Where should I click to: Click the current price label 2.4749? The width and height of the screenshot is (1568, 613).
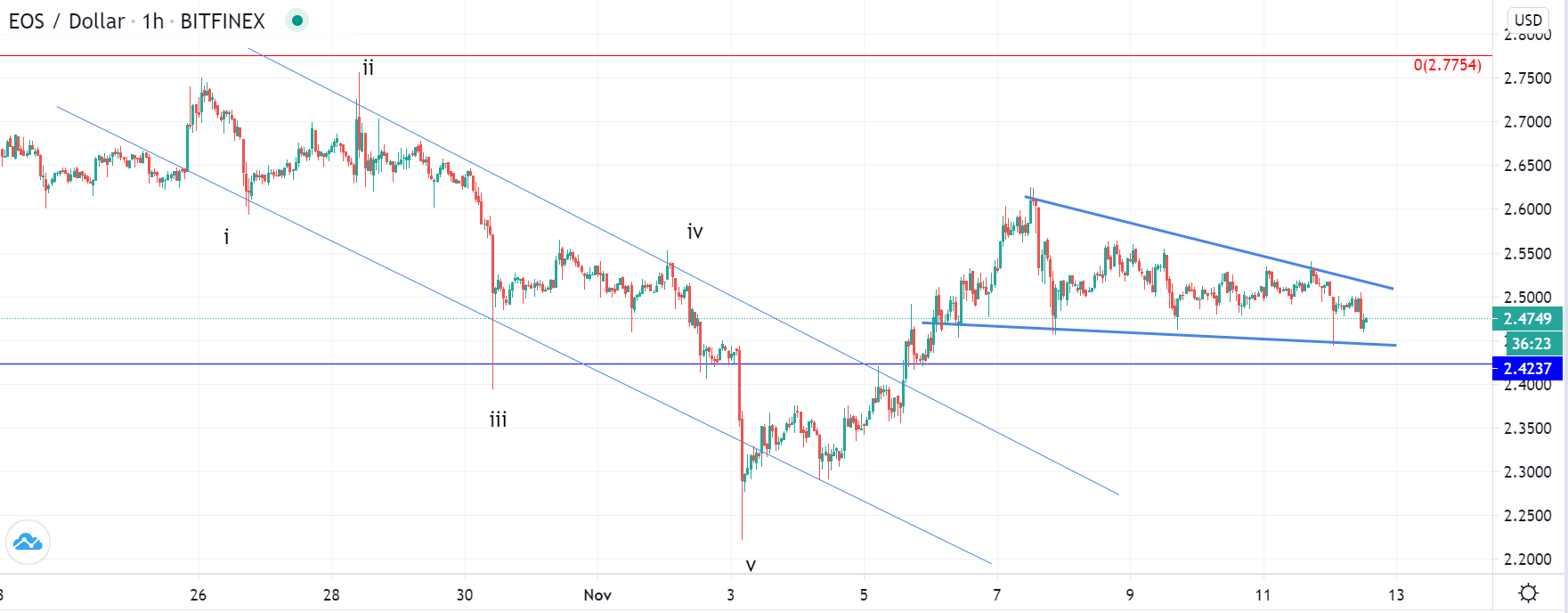tap(1527, 319)
